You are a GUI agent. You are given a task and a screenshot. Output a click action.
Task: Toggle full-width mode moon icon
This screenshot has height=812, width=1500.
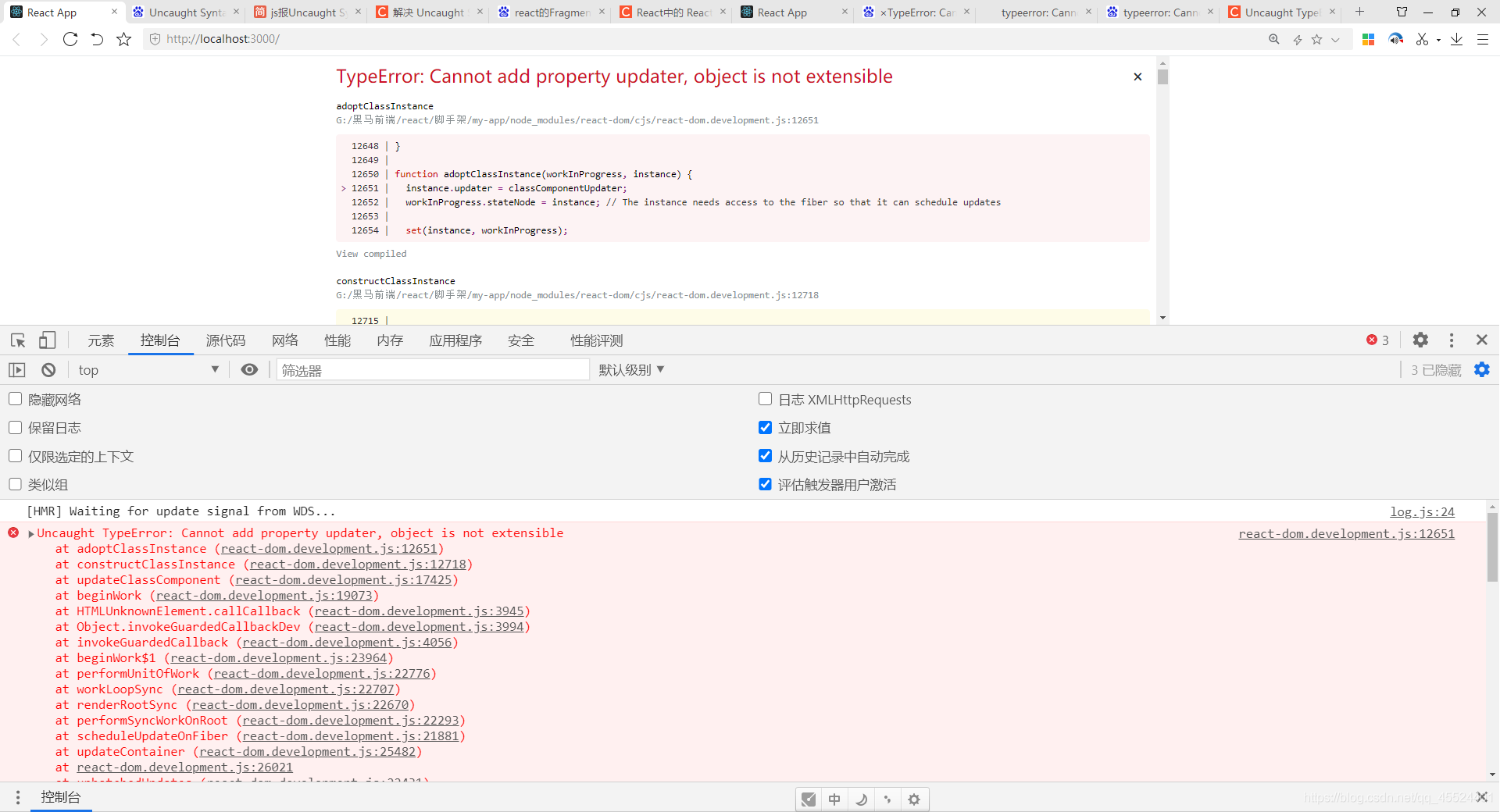861,799
